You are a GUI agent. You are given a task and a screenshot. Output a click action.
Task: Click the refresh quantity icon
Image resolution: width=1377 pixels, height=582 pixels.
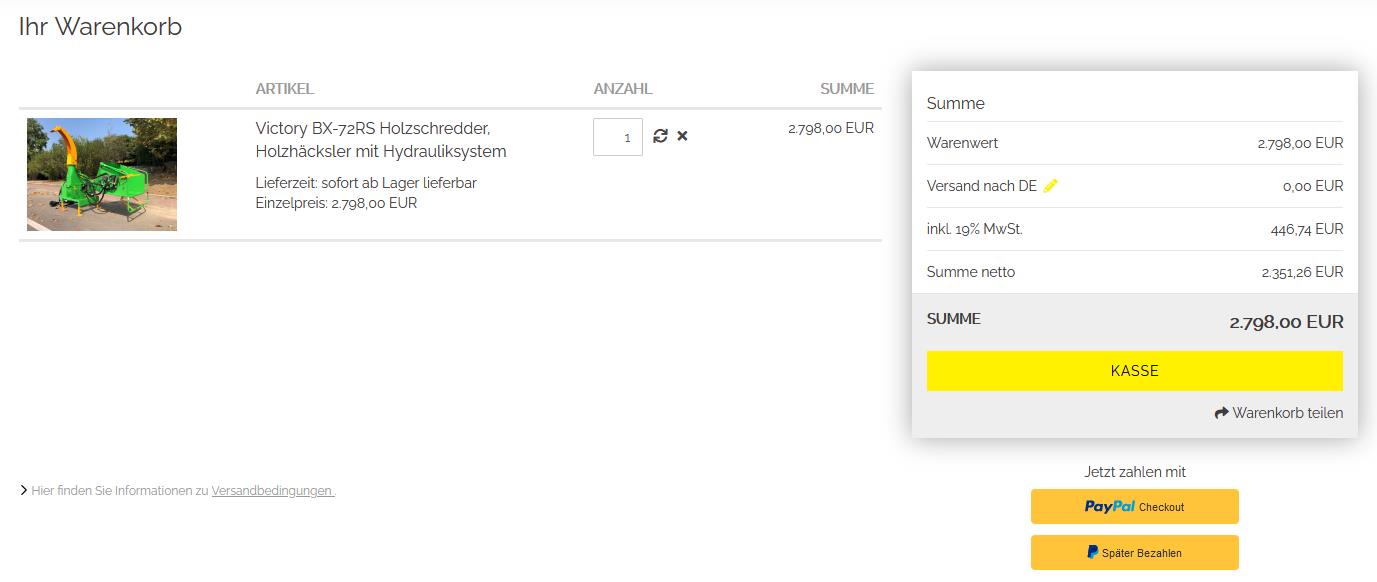point(660,136)
